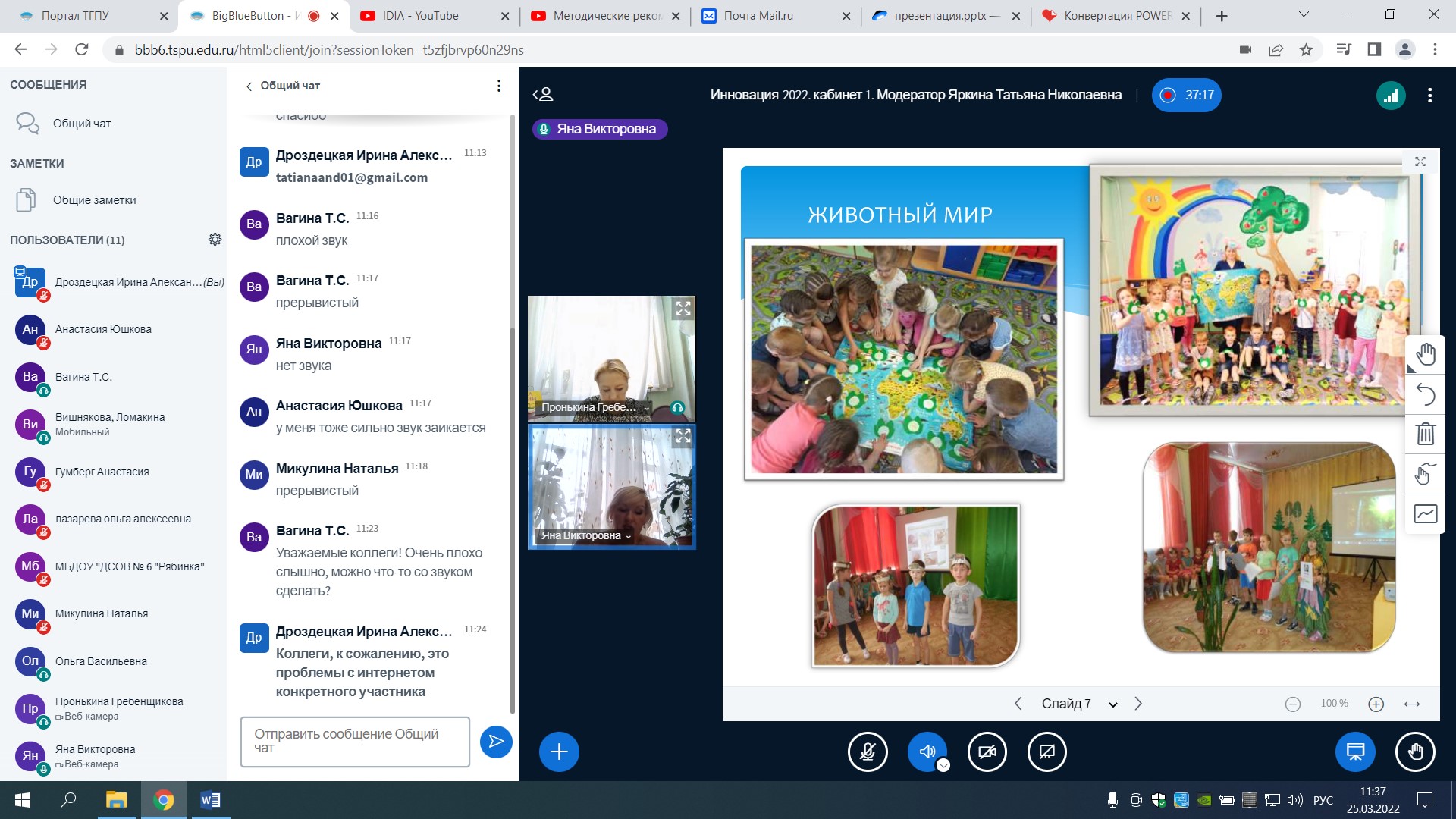Reload the BigBlueButton page

coord(82,49)
